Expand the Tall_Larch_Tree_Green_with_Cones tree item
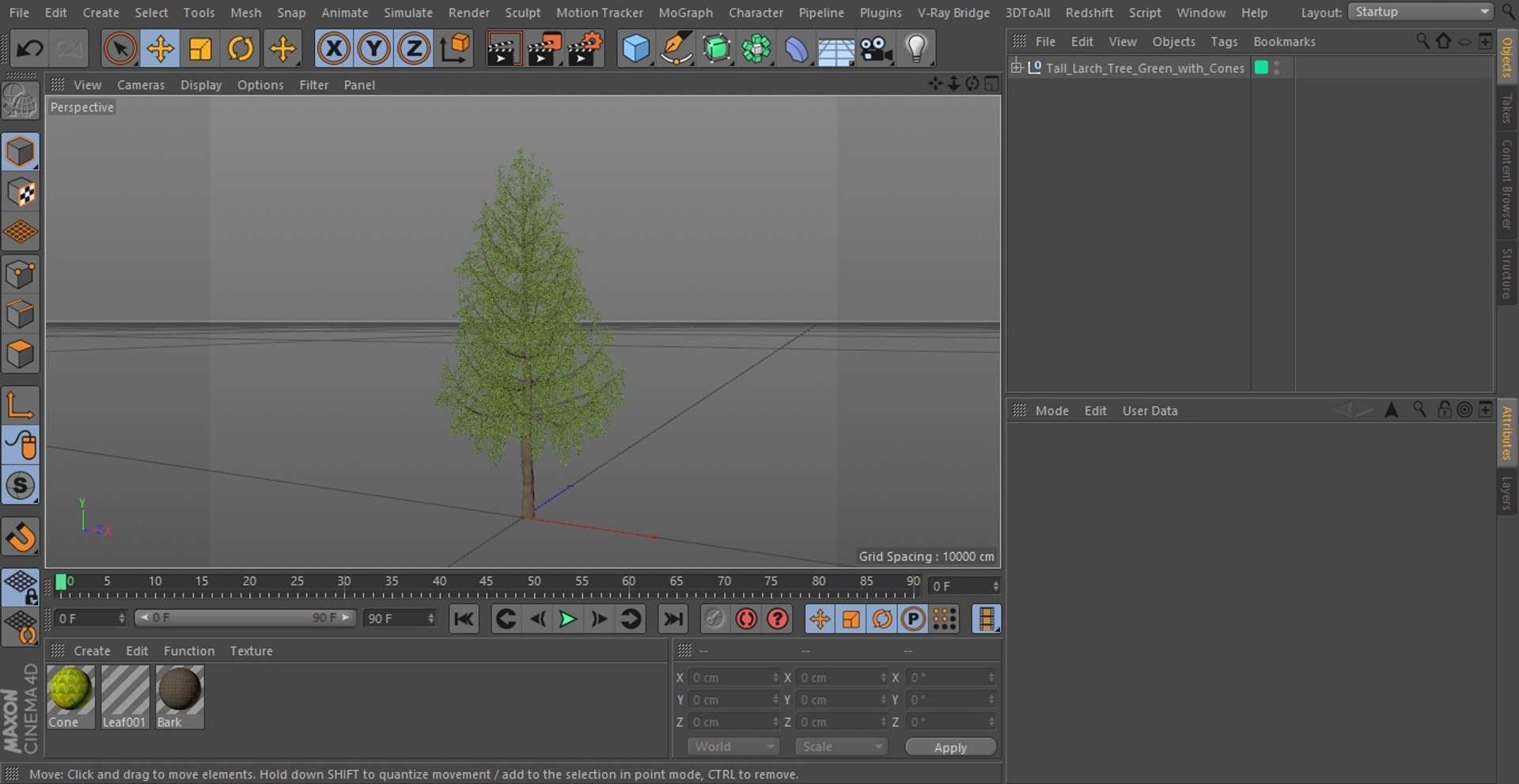 tap(1017, 67)
